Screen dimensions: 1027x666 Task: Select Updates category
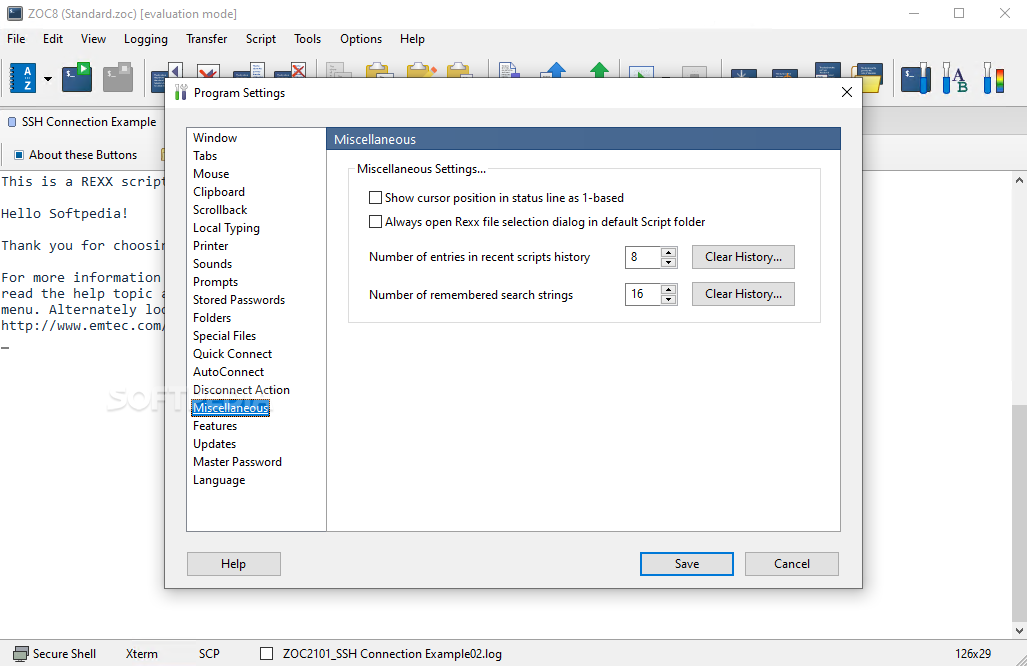click(x=214, y=444)
